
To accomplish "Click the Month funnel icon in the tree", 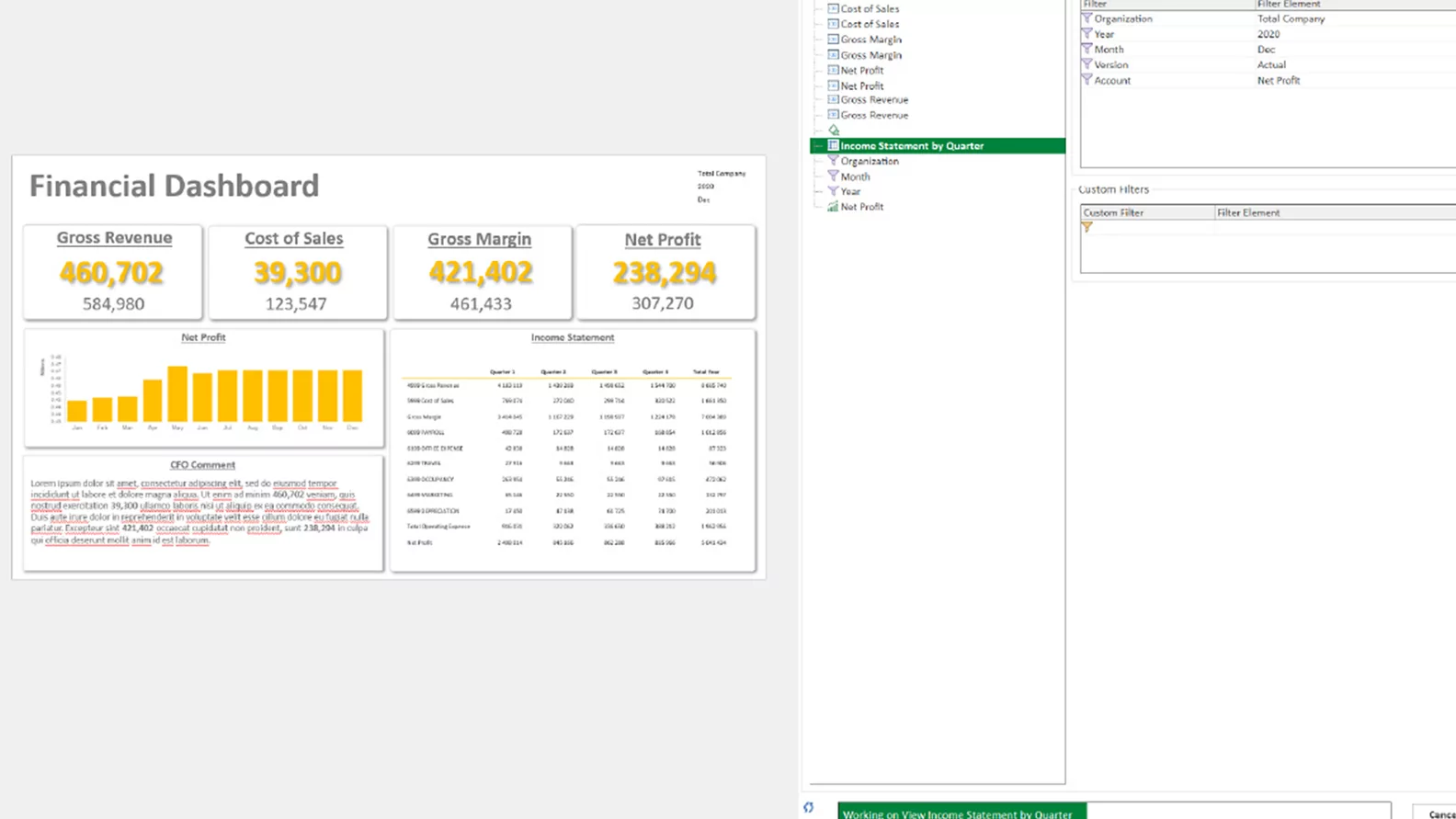I will pos(833,176).
